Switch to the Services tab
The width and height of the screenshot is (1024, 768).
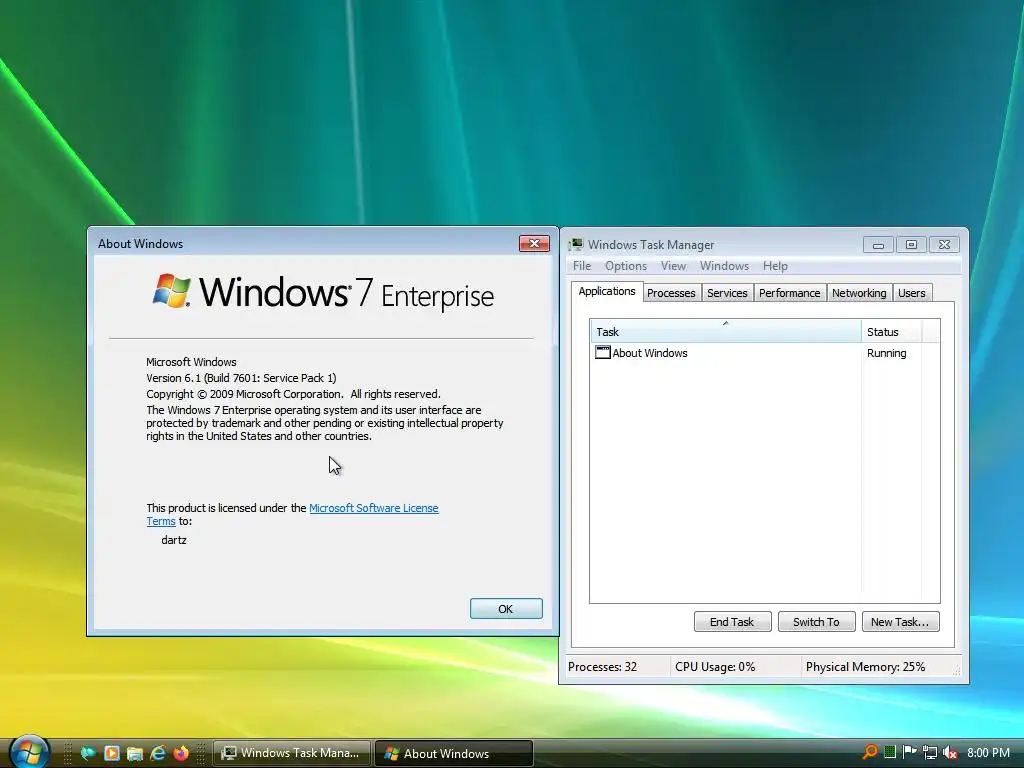pyautogui.click(x=727, y=293)
